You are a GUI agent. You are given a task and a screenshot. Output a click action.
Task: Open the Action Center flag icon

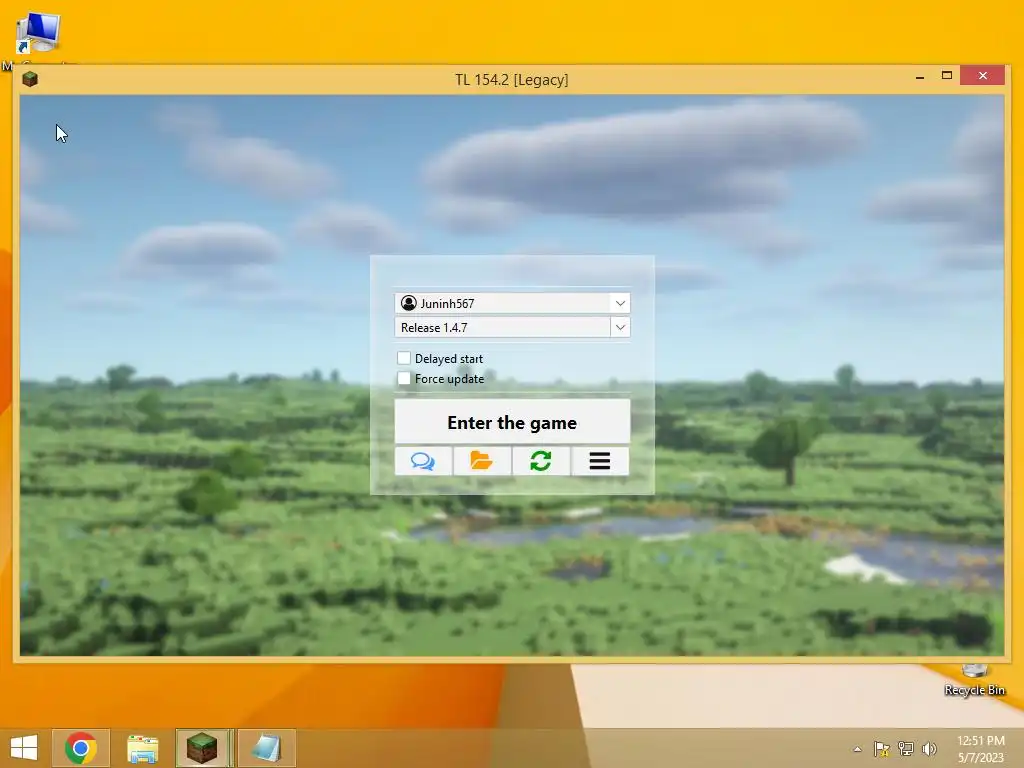(881, 748)
